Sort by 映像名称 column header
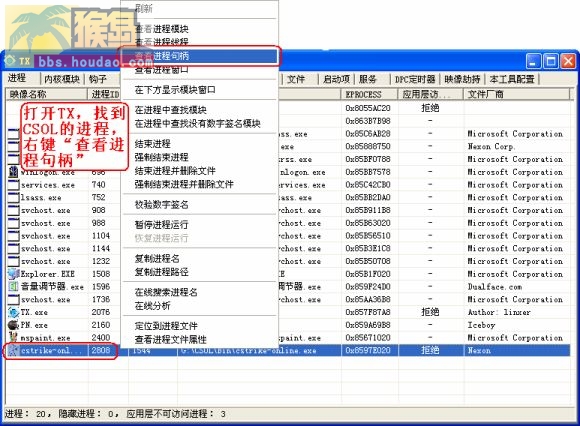Screen dimensions: 580x426 pos(47,94)
